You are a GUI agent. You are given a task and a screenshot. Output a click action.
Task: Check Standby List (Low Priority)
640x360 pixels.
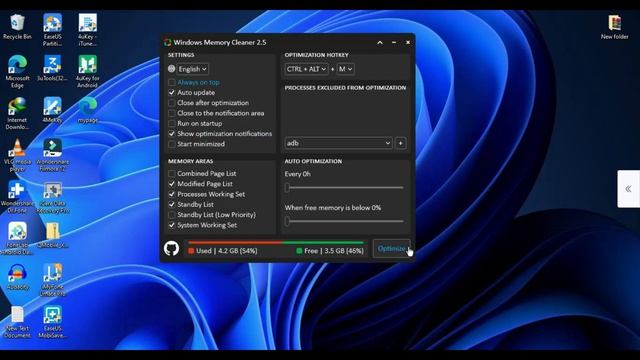coord(172,215)
